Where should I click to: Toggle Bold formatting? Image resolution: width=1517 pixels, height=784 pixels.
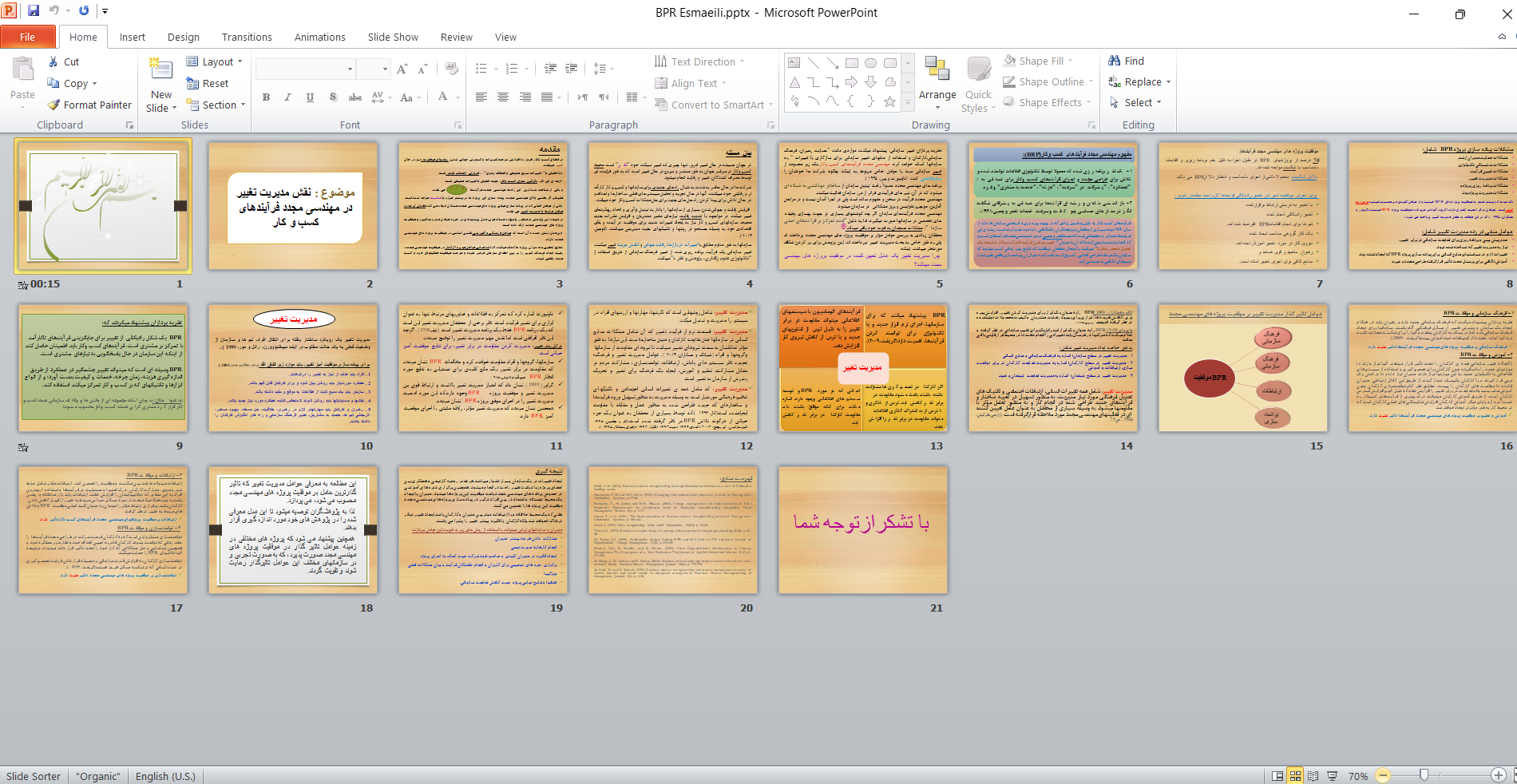(266, 97)
